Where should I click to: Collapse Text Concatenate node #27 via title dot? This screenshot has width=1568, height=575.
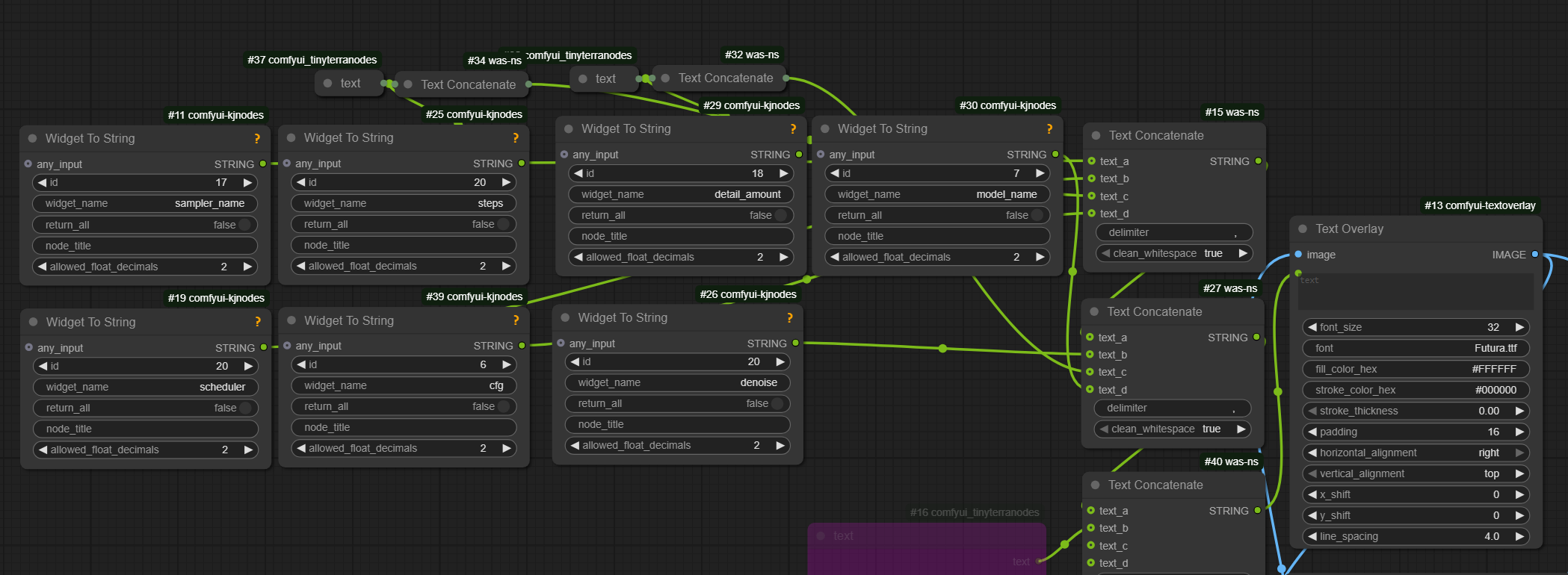[1094, 311]
